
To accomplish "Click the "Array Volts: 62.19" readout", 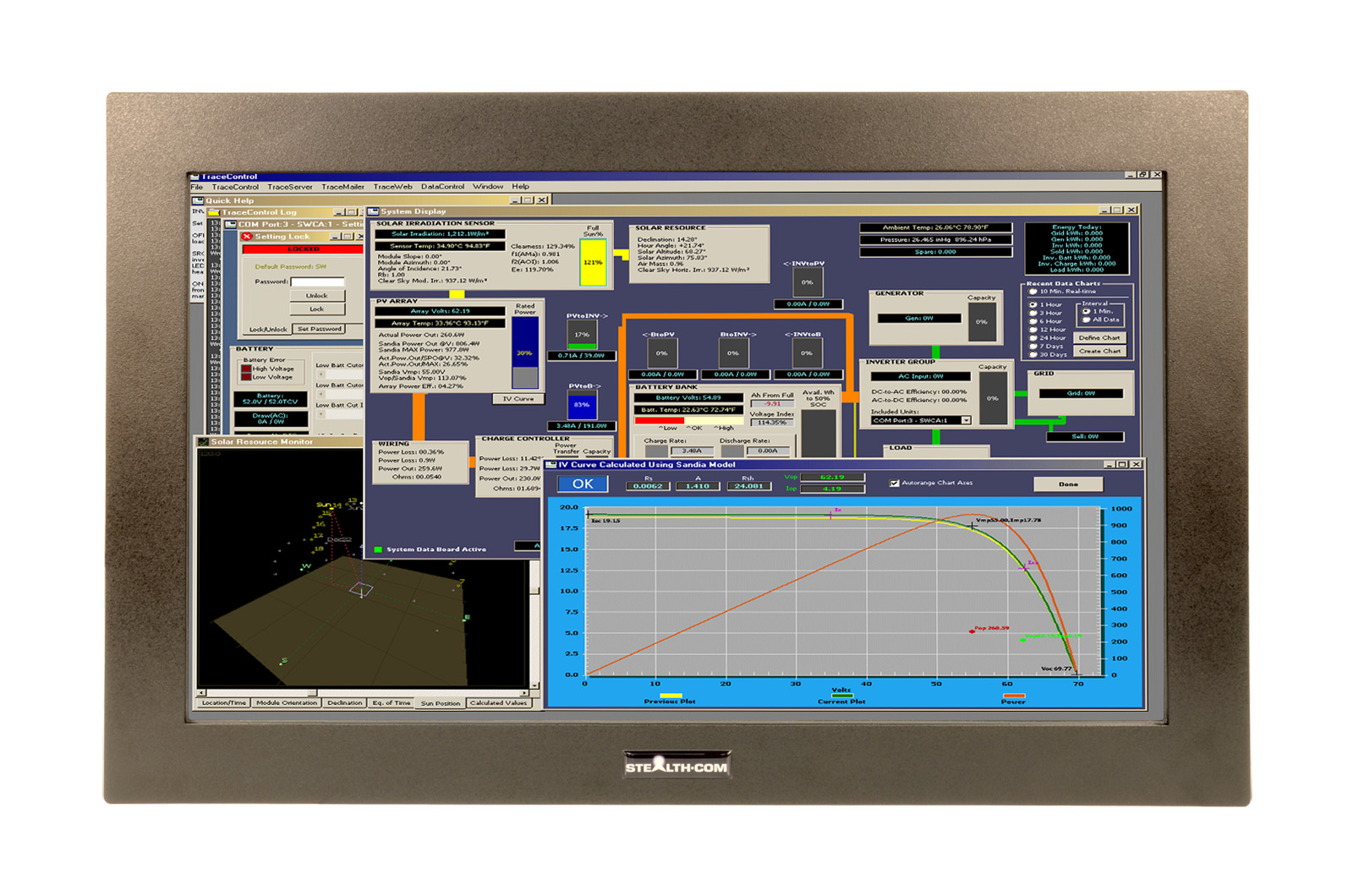I will pyautogui.click(x=440, y=311).
